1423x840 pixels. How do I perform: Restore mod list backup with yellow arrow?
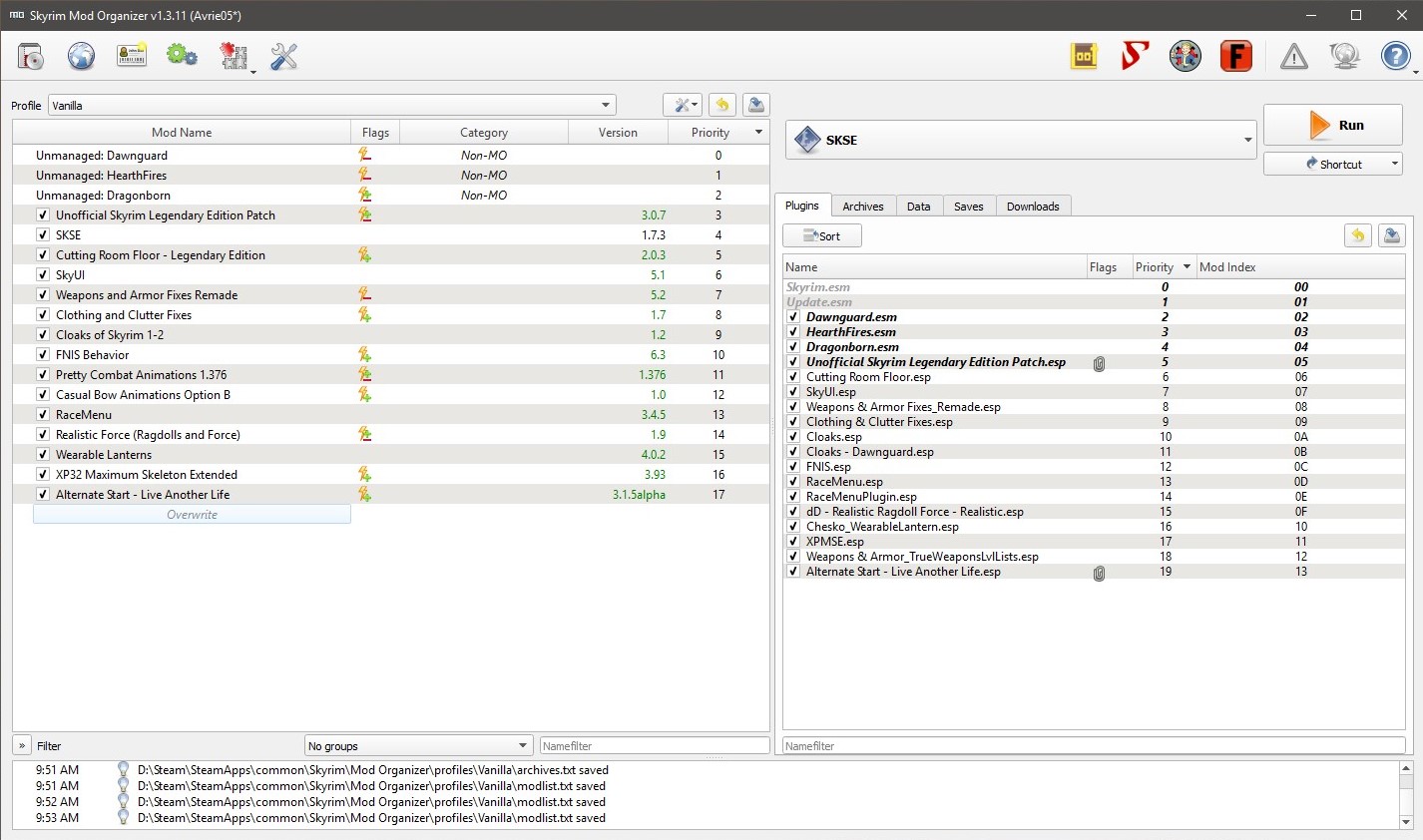coord(722,105)
